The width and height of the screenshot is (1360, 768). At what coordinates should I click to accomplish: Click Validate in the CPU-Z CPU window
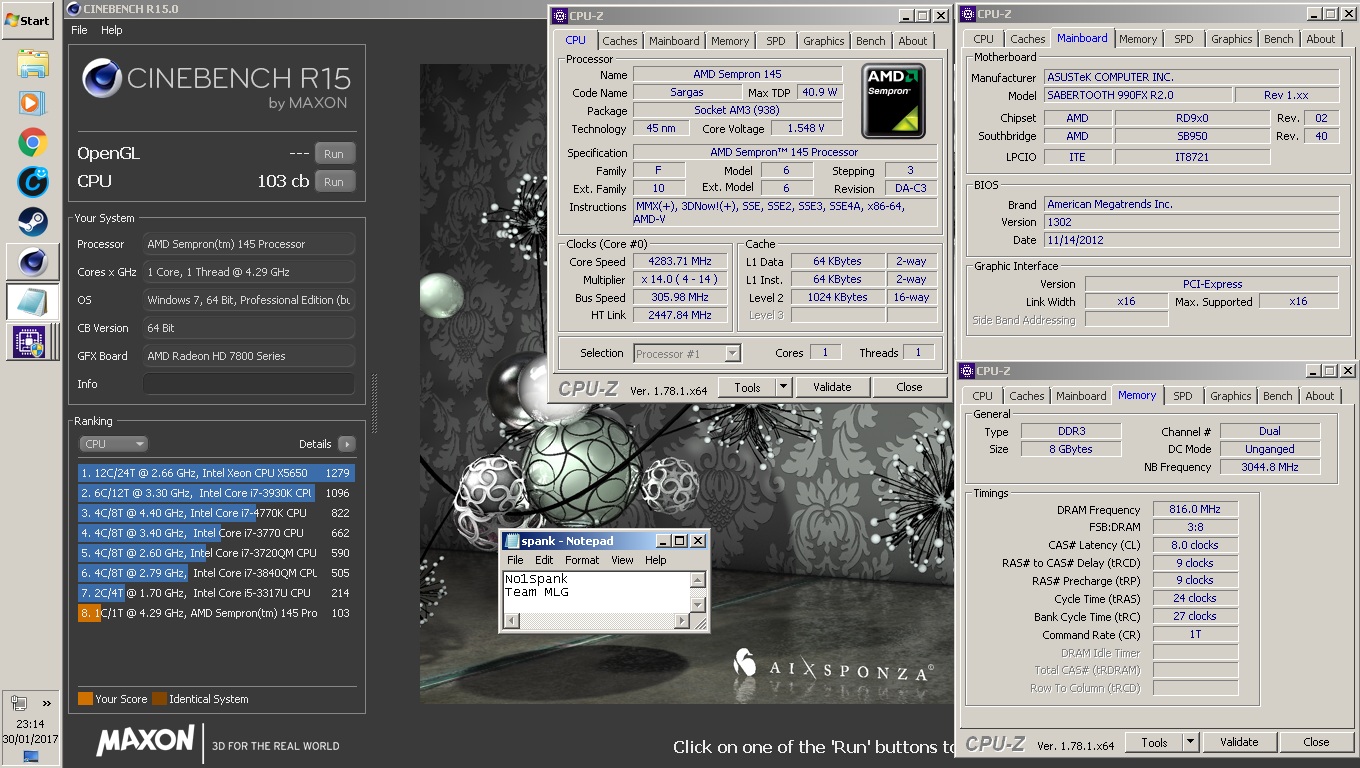(832, 387)
